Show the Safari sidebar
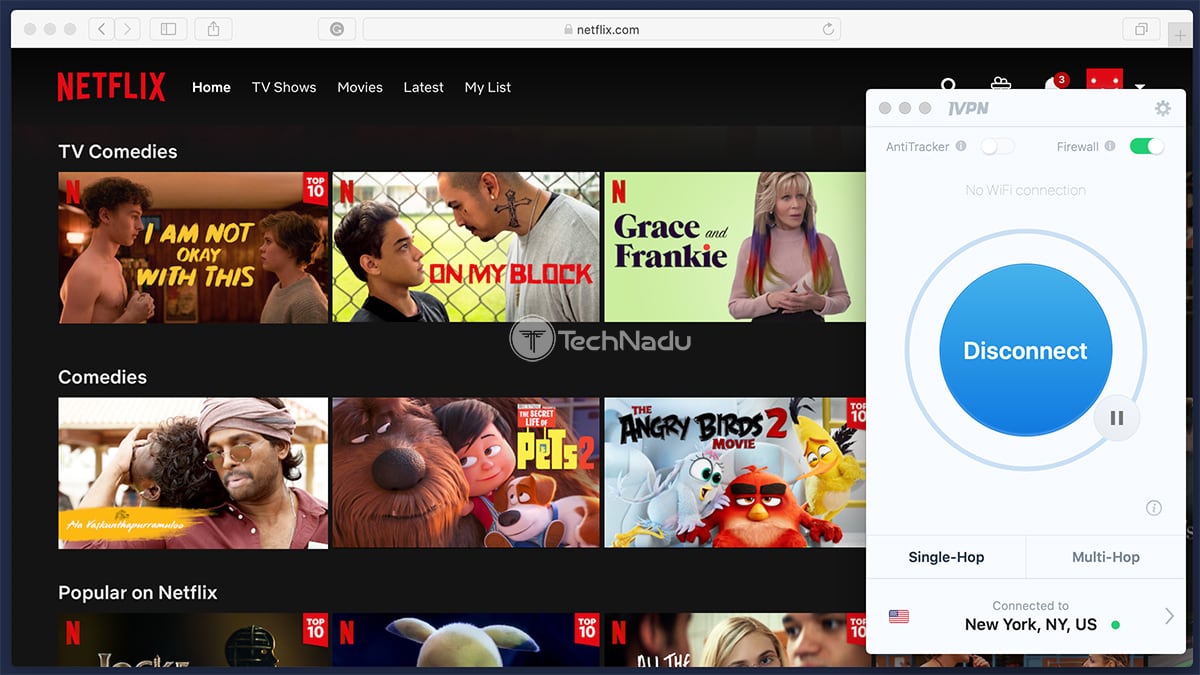 (x=168, y=29)
